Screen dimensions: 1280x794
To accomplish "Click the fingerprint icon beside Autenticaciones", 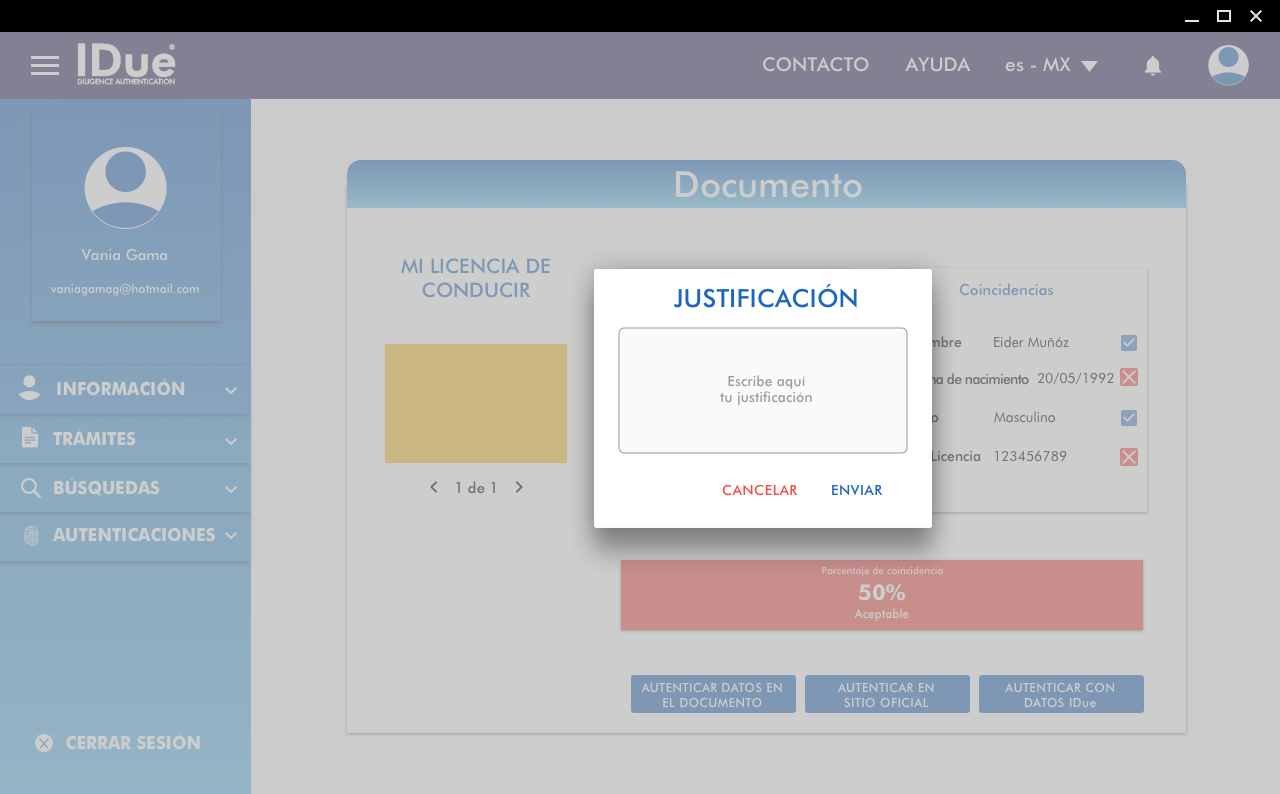I will 31,536.
